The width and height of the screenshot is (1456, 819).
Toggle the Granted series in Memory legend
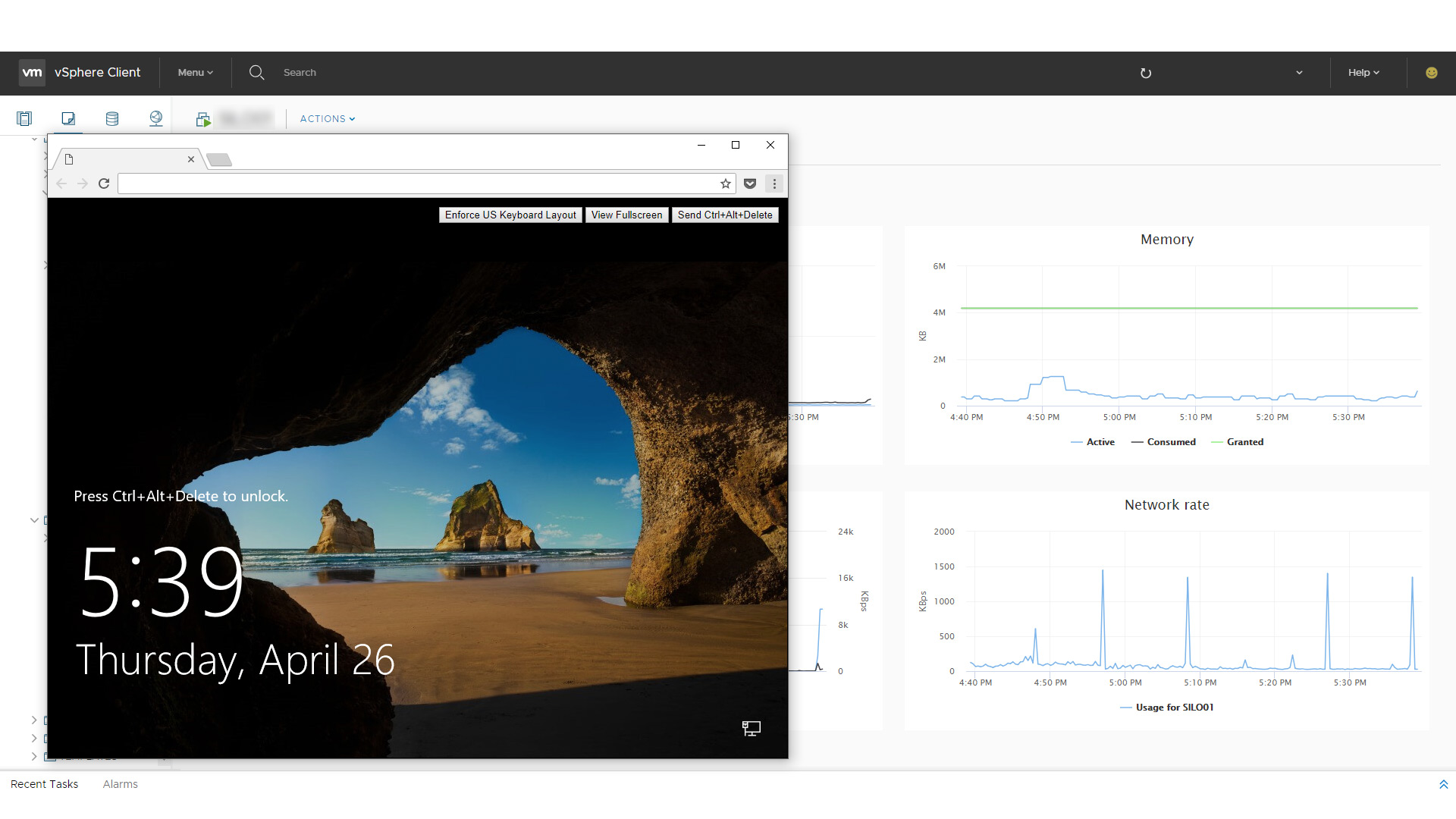[1238, 442]
